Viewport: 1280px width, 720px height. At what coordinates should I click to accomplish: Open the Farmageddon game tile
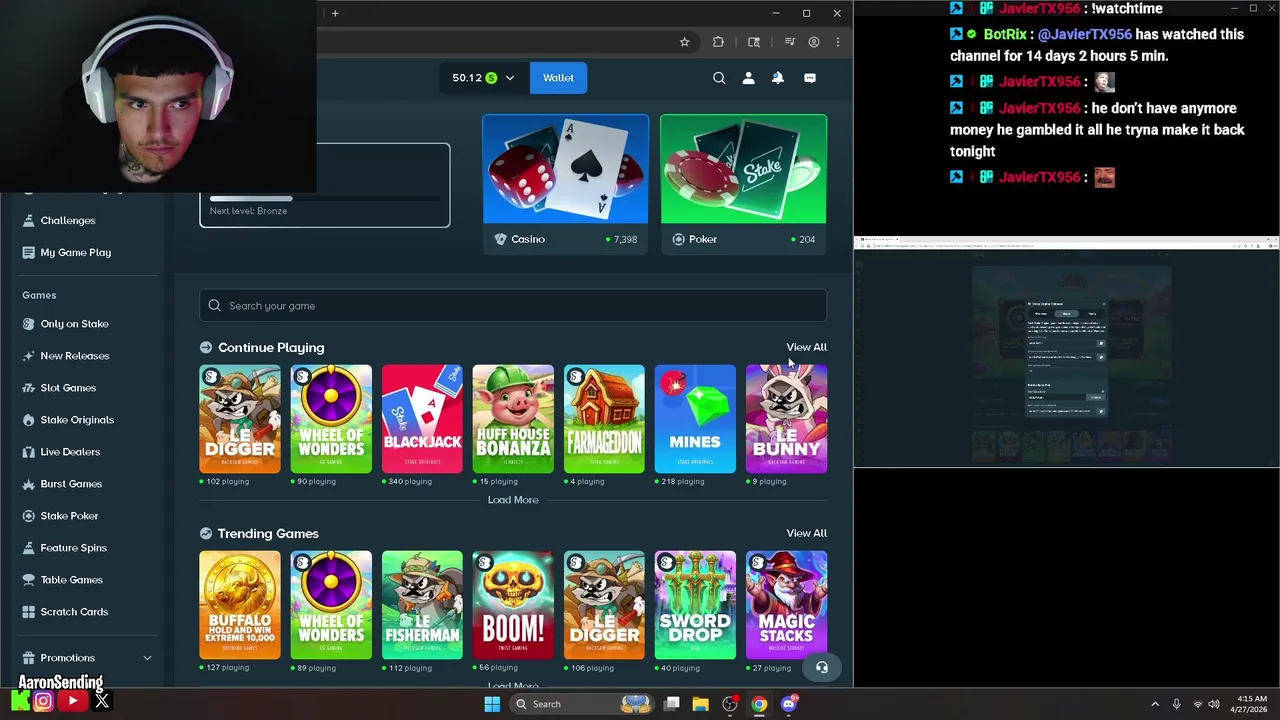point(604,419)
